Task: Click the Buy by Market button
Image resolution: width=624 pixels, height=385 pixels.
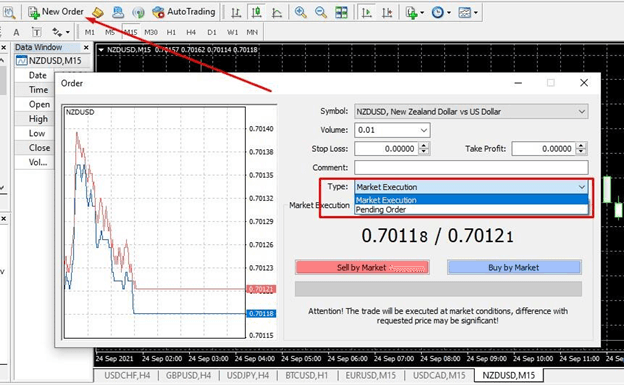Action: pos(514,268)
